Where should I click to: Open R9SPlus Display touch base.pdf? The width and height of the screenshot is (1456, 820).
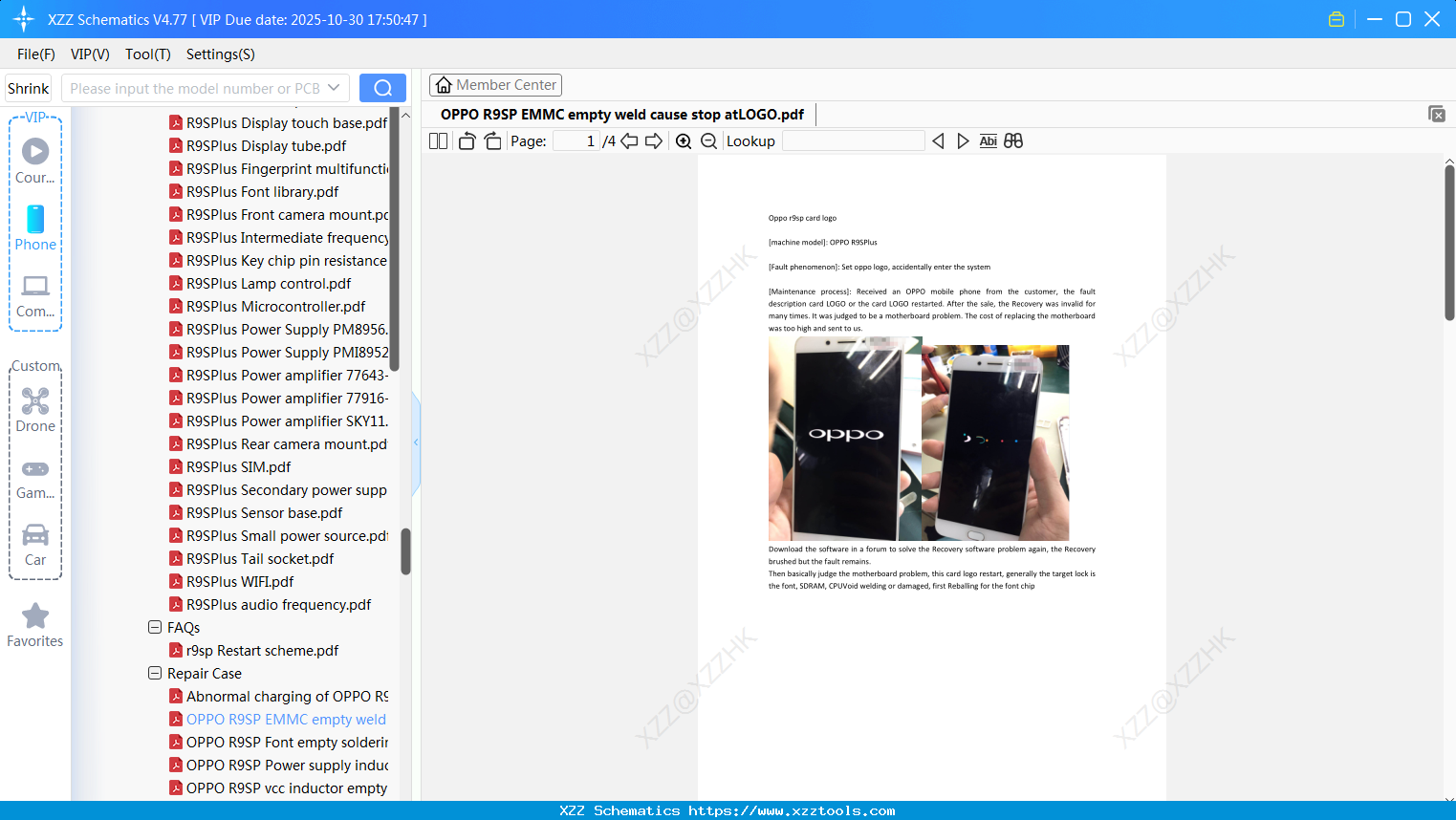pyautogui.click(x=287, y=122)
